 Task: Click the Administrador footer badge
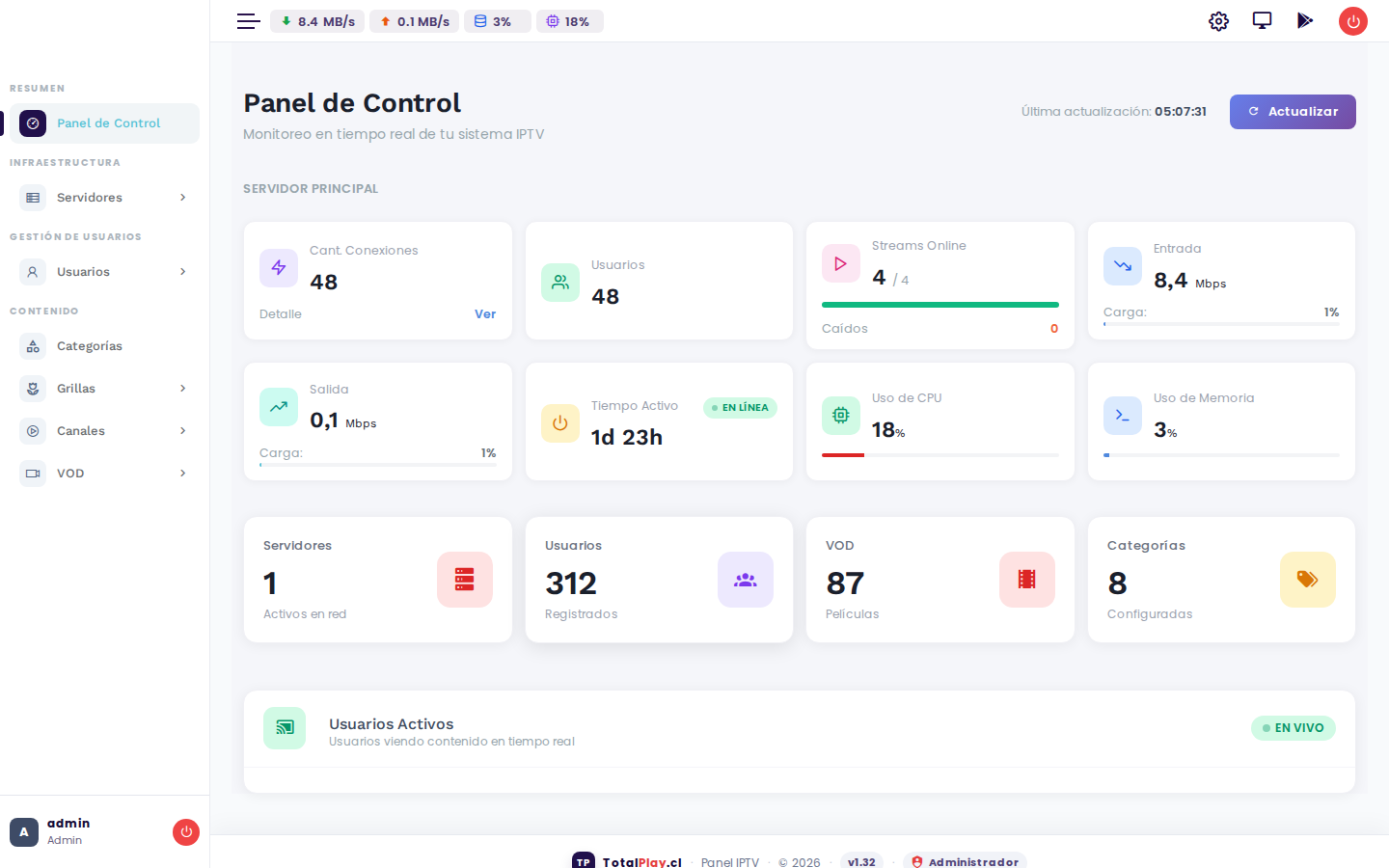tap(965, 861)
